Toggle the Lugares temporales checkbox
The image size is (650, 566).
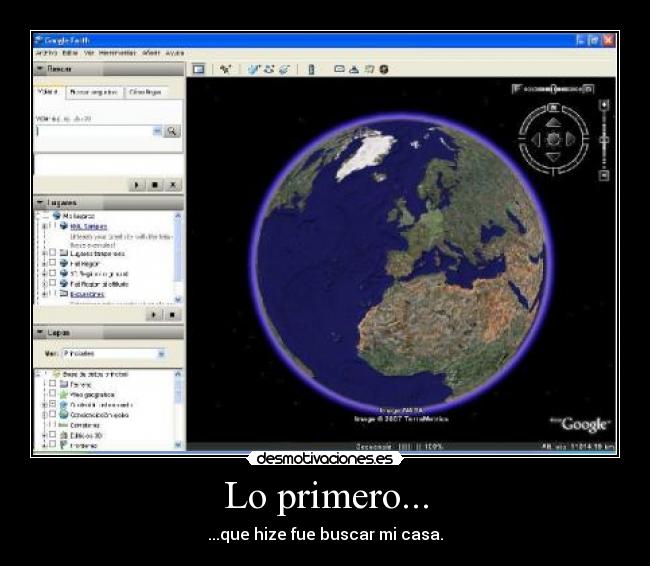tap(53, 252)
